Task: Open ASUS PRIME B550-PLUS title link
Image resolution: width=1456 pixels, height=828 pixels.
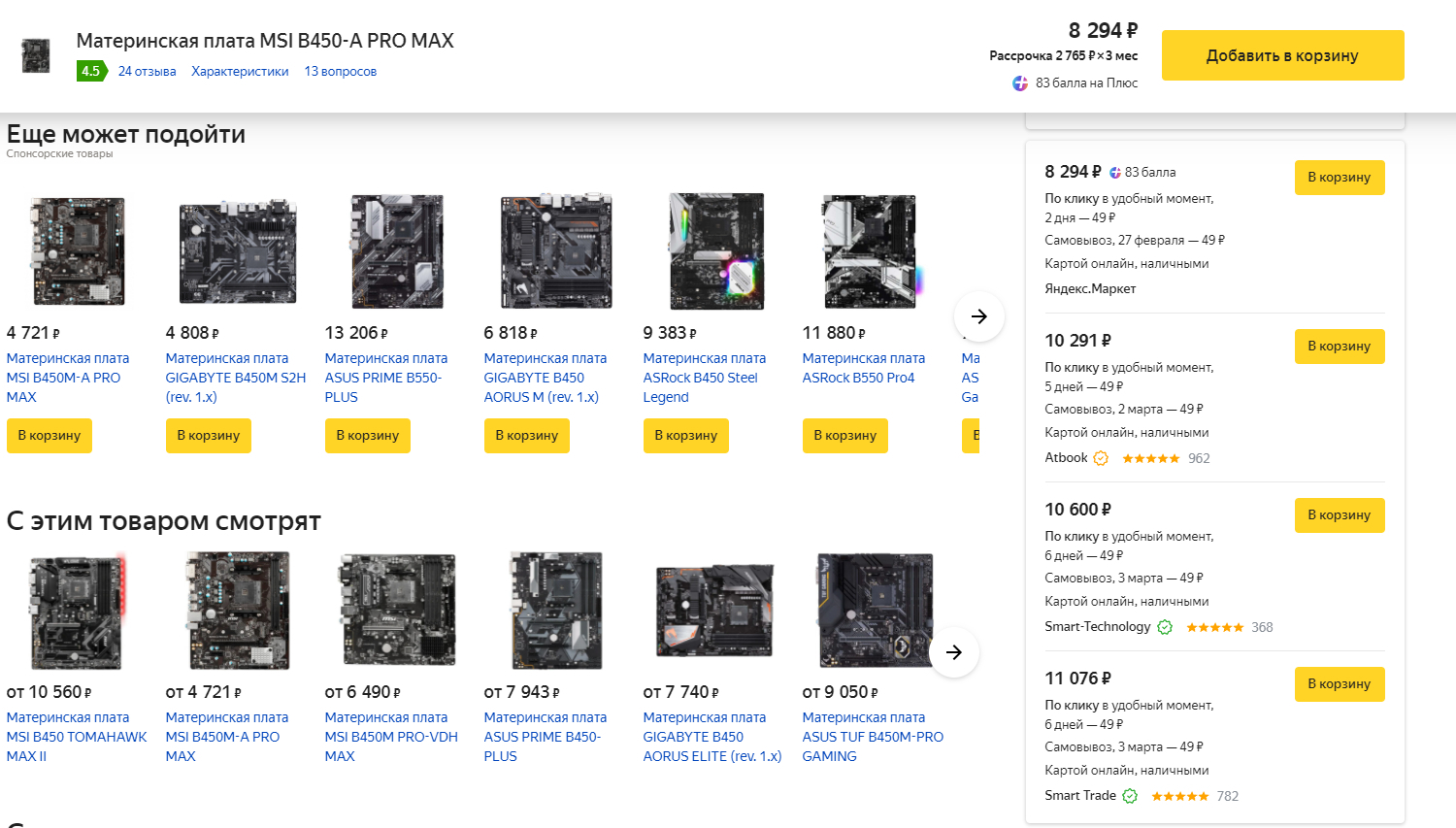Action: pos(386,378)
